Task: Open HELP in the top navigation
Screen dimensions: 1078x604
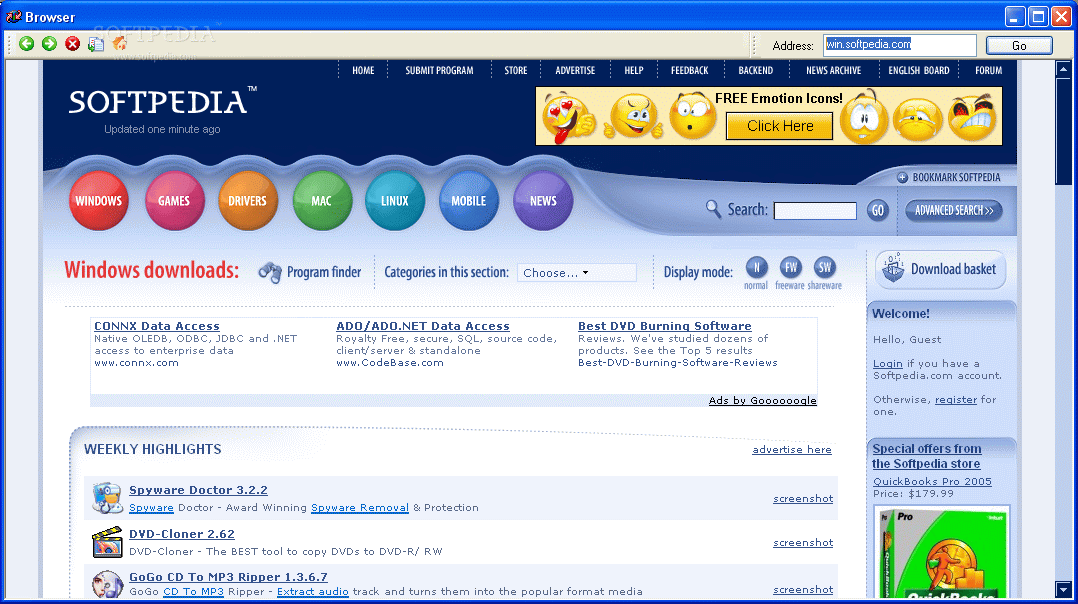Action: [x=634, y=70]
